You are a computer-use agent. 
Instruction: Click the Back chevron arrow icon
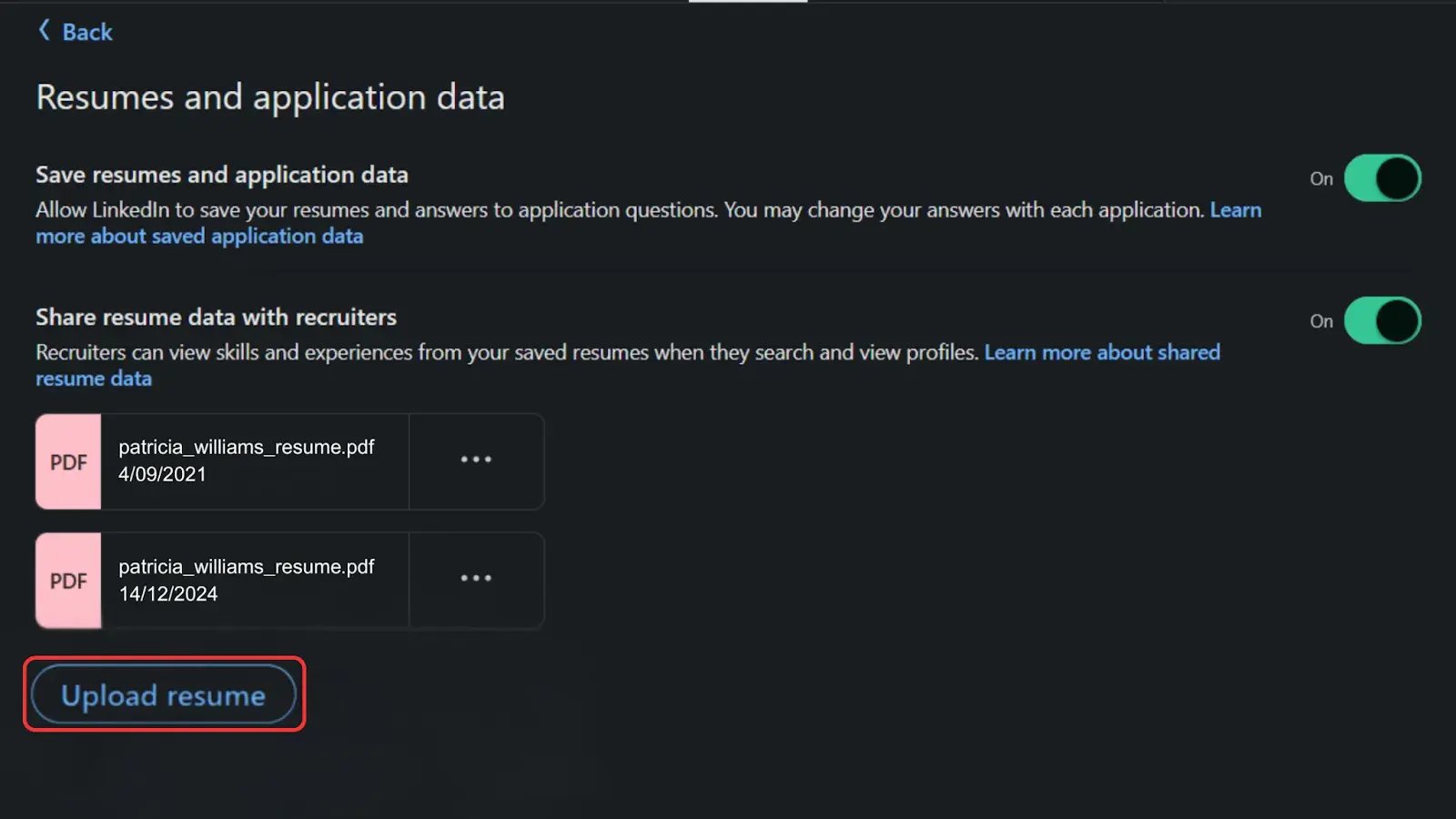44,31
